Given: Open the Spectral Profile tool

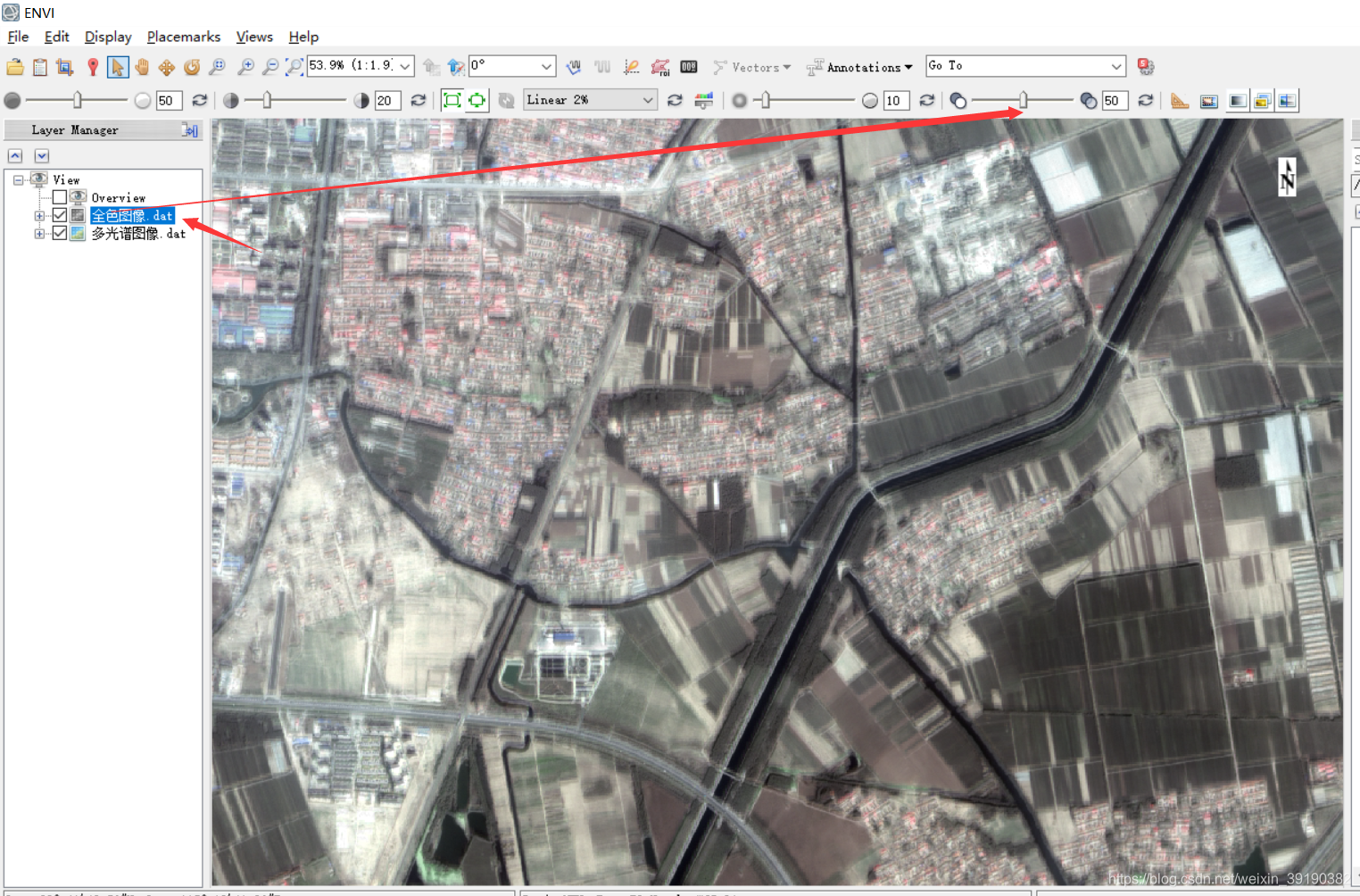Looking at the screenshot, I should click(x=574, y=67).
